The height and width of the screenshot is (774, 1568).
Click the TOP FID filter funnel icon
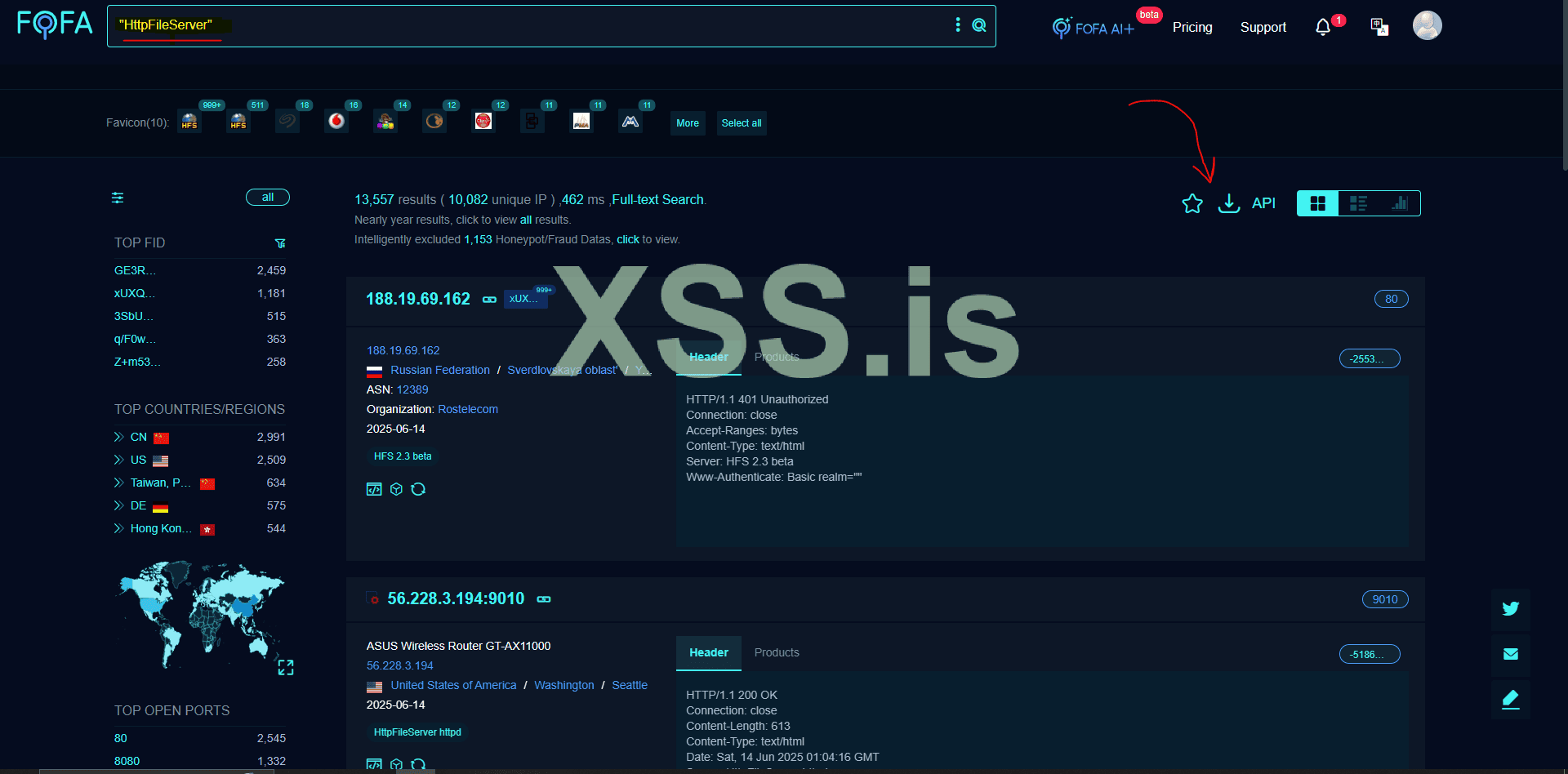click(280, 243)
